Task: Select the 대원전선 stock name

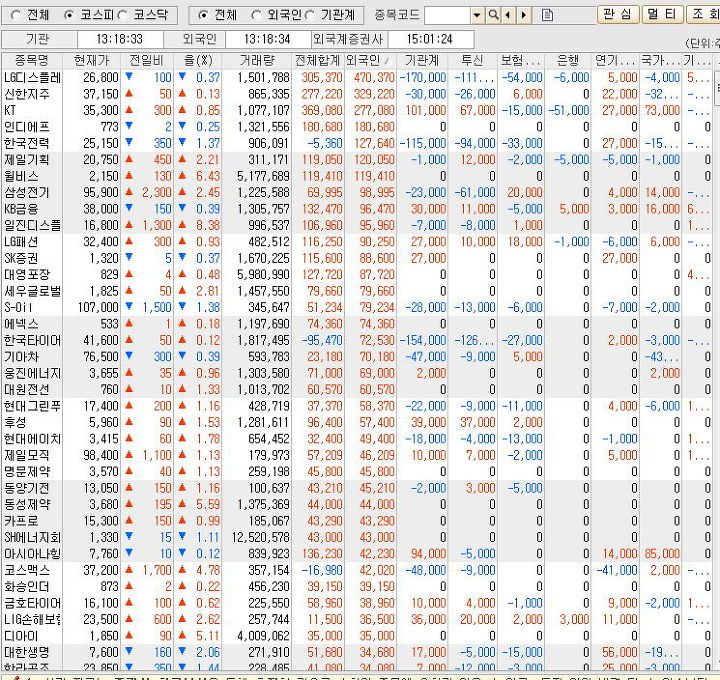Action: (26, 389)
